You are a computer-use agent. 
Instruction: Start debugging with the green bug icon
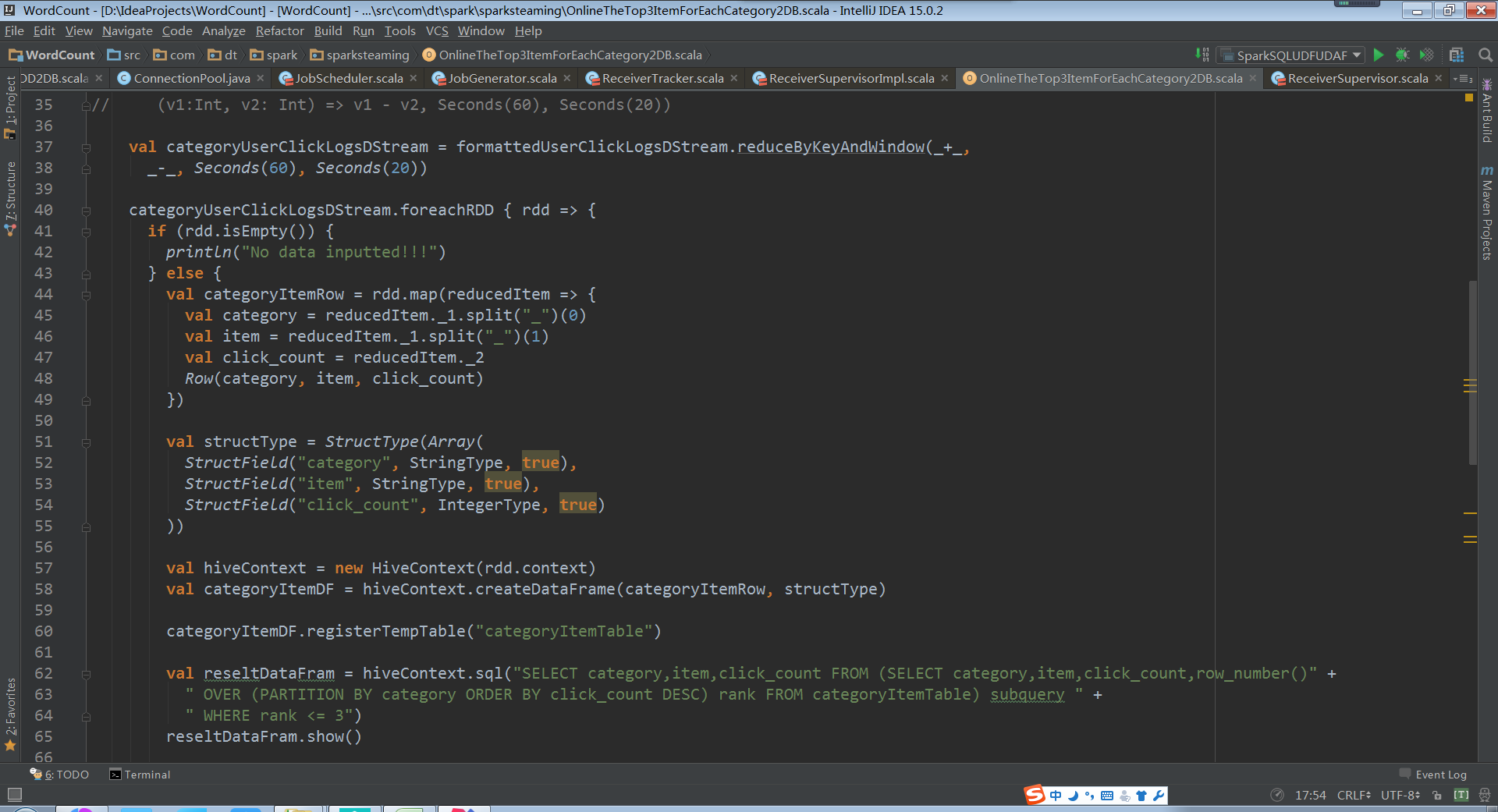(1402, 55)
